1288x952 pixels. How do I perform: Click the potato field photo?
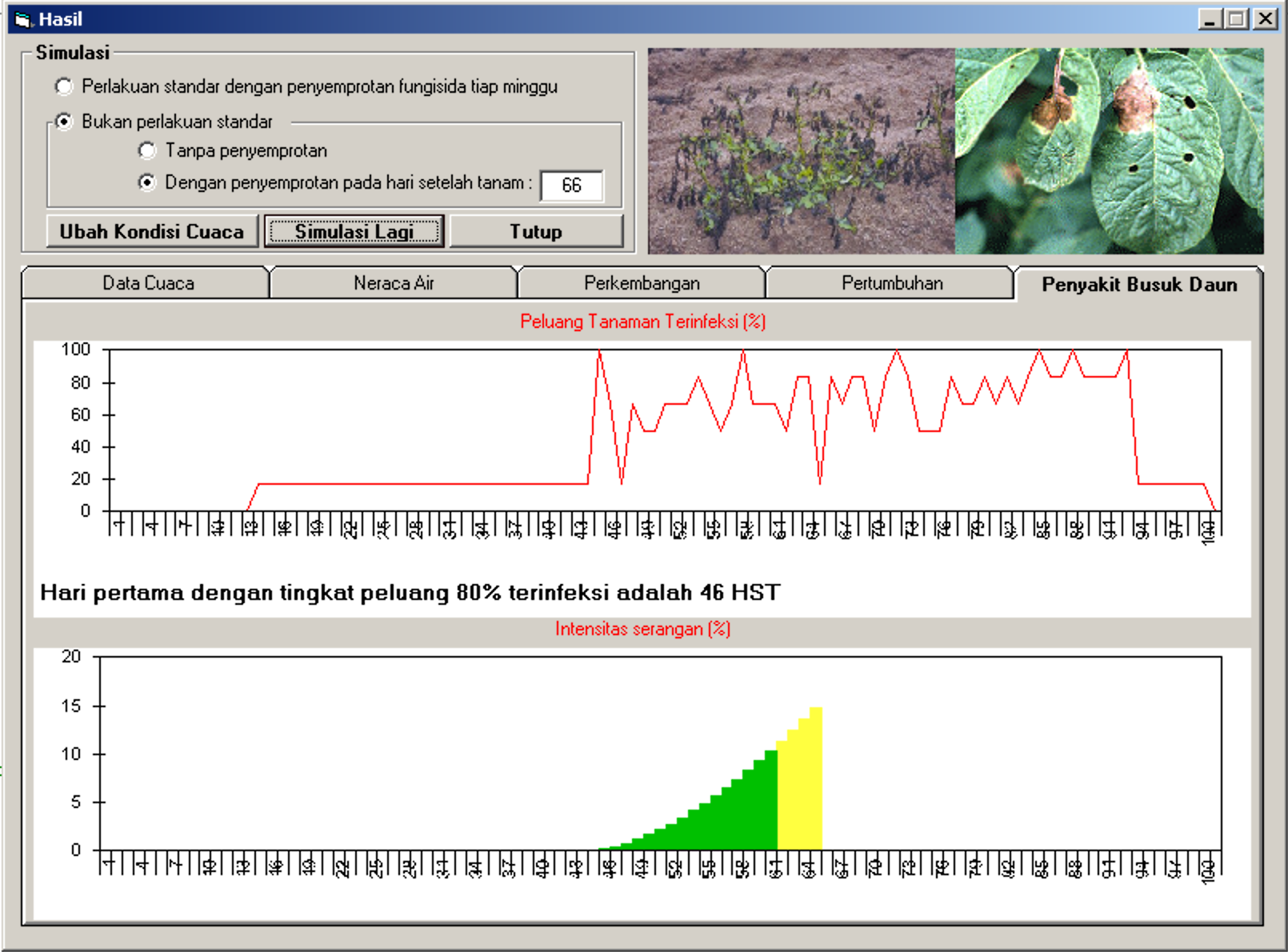[801, 151]
